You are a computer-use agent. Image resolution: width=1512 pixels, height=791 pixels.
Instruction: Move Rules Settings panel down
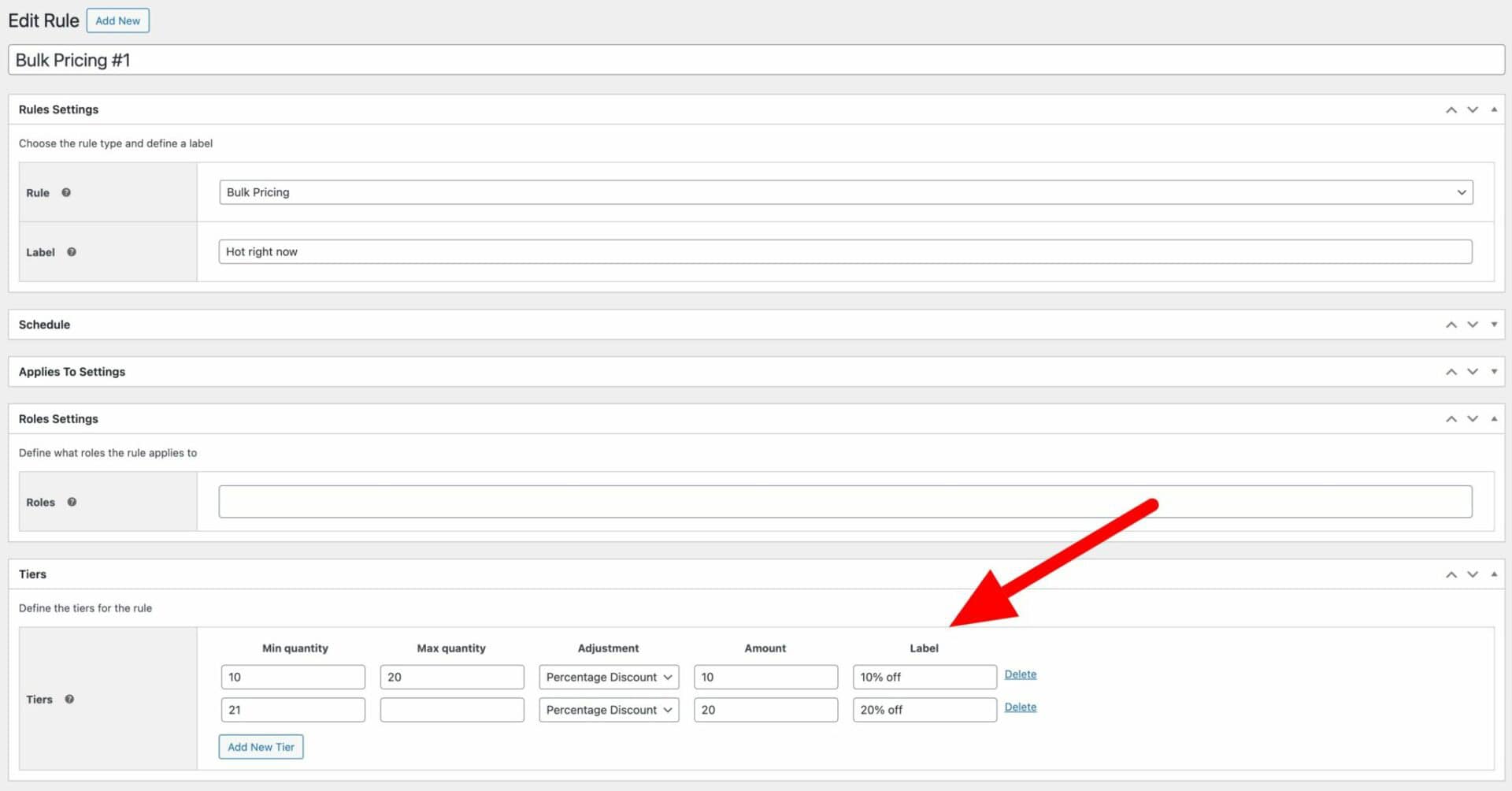pos(1472,110)
